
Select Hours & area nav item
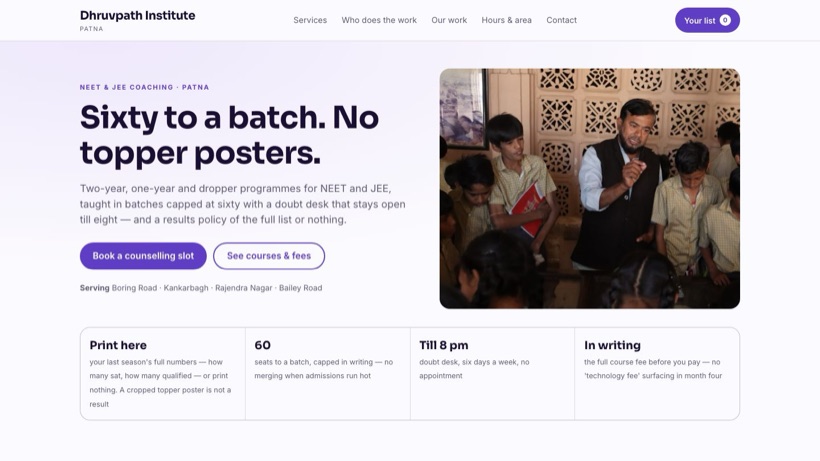tap(506, 20)
